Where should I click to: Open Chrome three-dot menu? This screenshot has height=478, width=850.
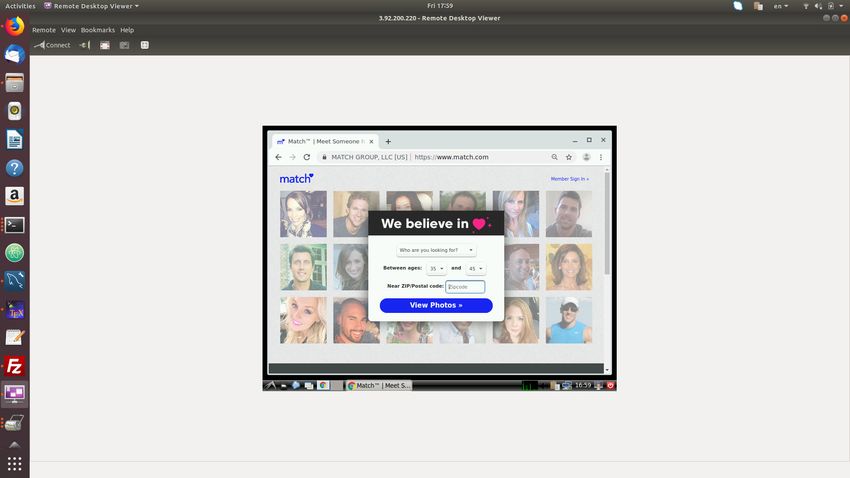[601, 157]
